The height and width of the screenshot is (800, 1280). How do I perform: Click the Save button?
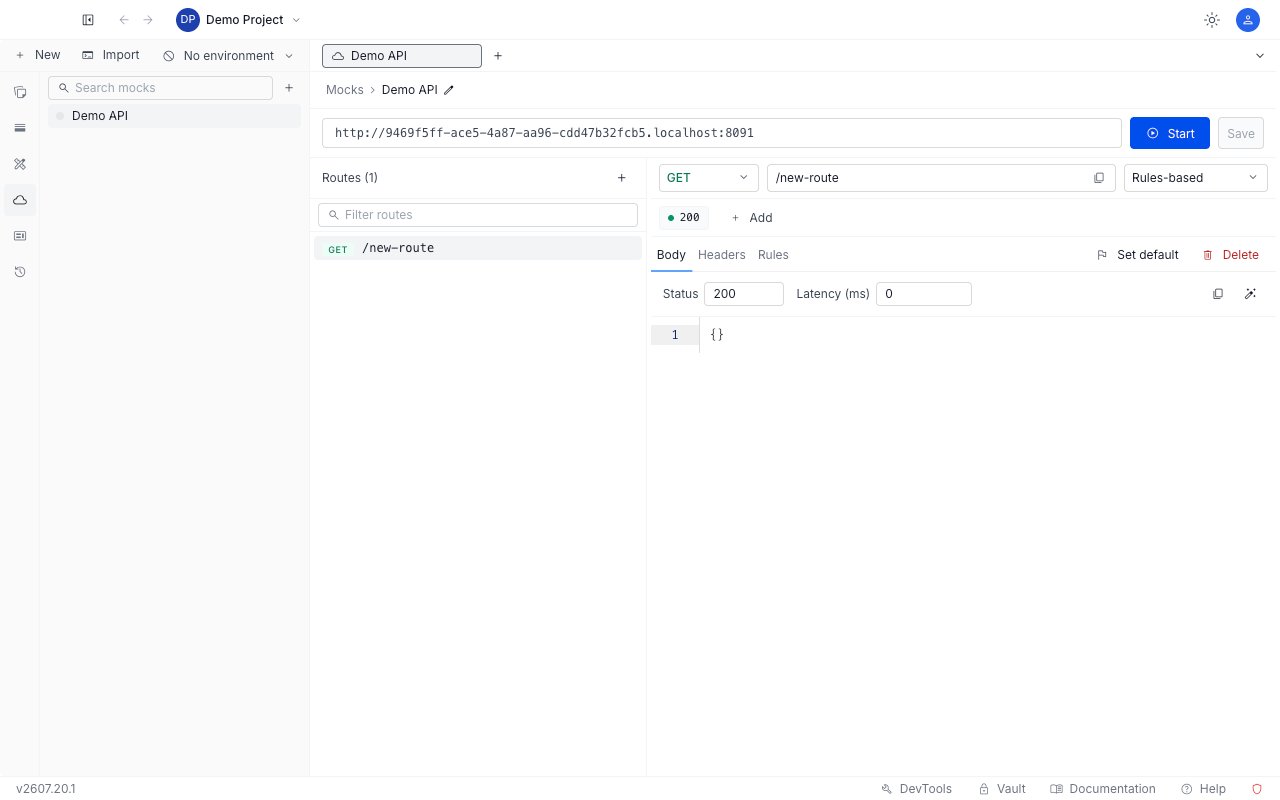[x=1241, y=133]
